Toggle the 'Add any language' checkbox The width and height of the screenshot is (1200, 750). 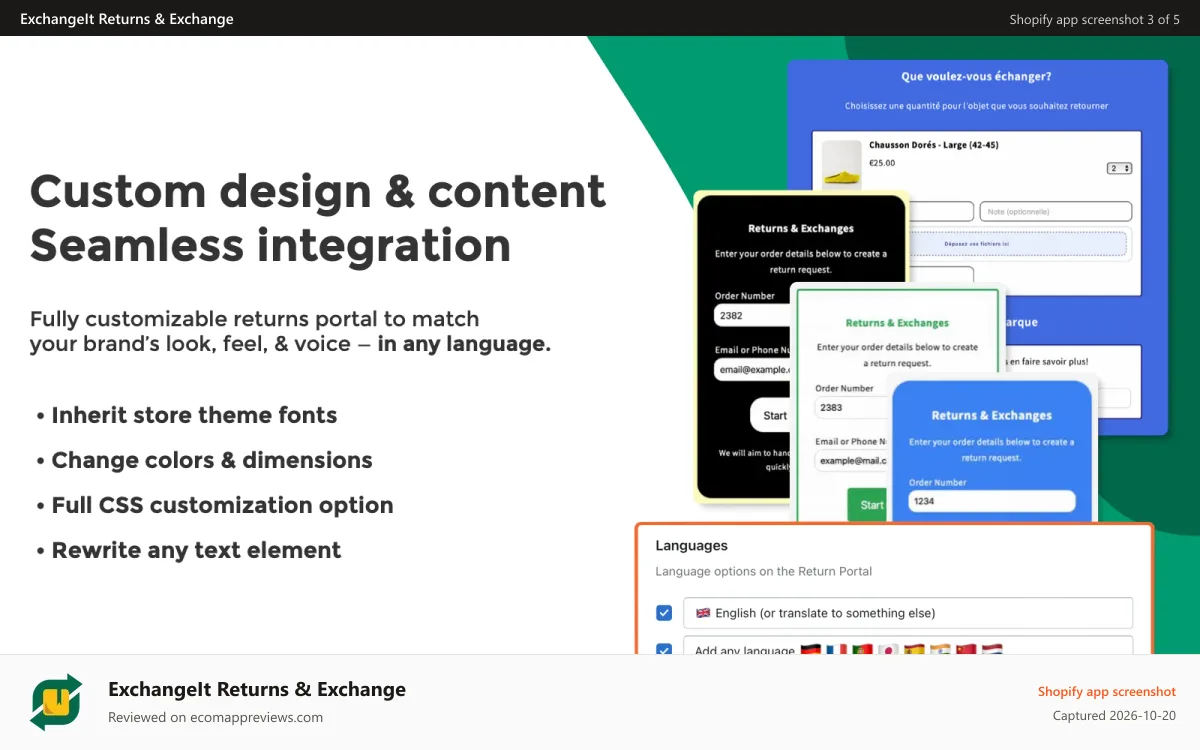click(664, 650)
